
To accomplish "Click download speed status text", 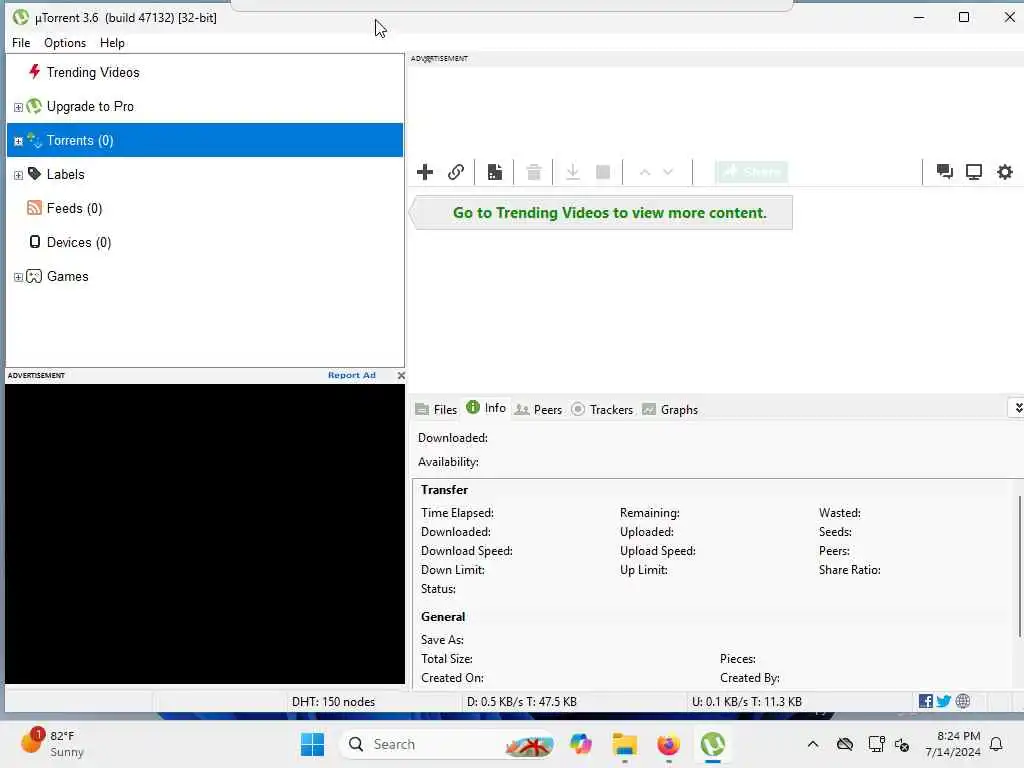I will point(522,702).
